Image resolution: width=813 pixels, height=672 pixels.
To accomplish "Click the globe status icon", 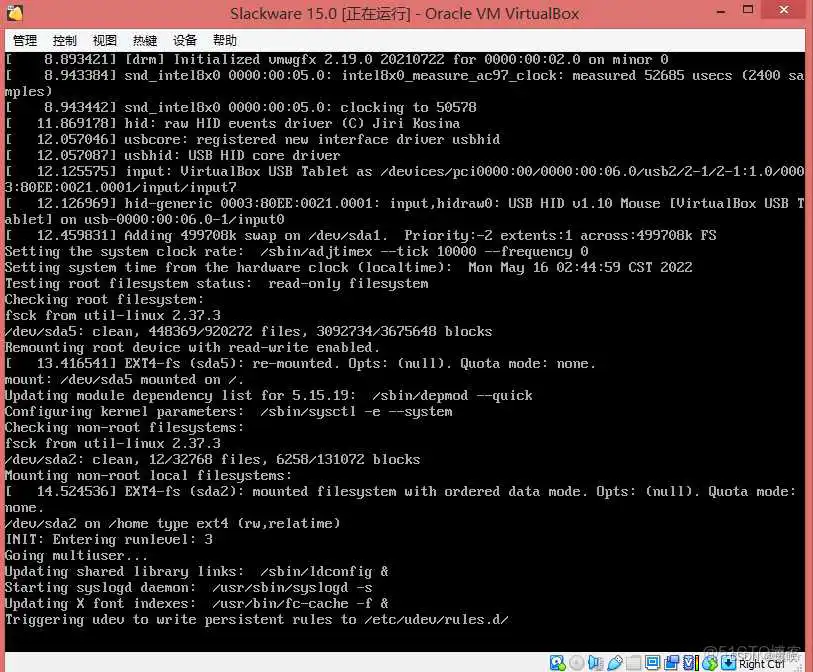I will coord(708,663).
